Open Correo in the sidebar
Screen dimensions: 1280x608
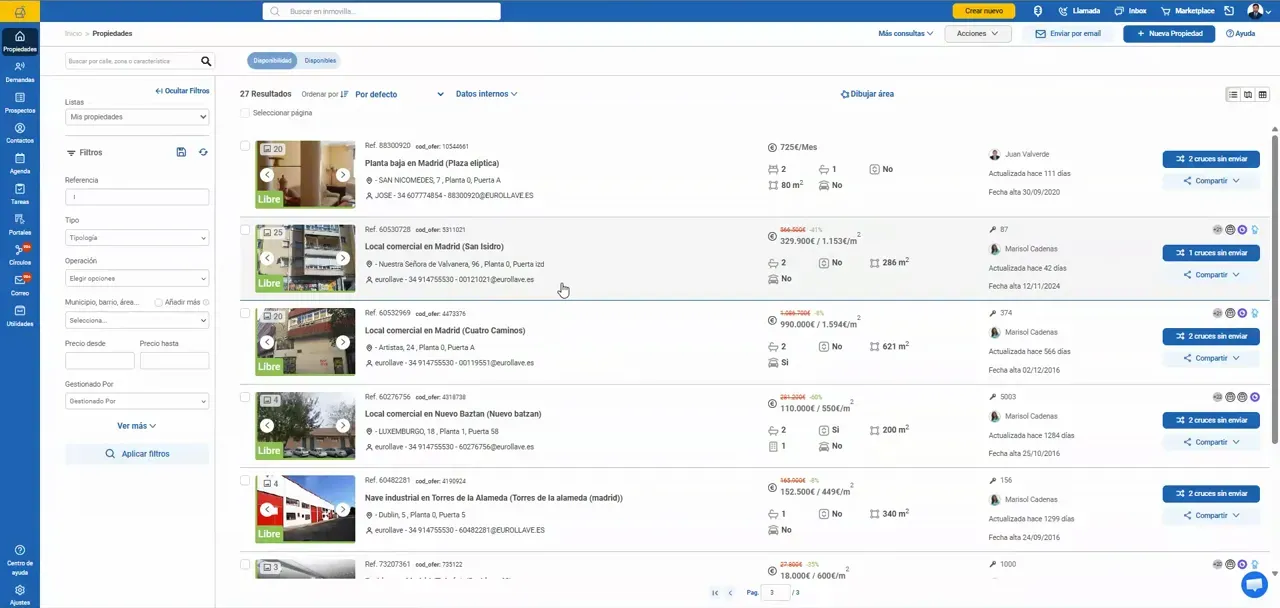[20, 285]
